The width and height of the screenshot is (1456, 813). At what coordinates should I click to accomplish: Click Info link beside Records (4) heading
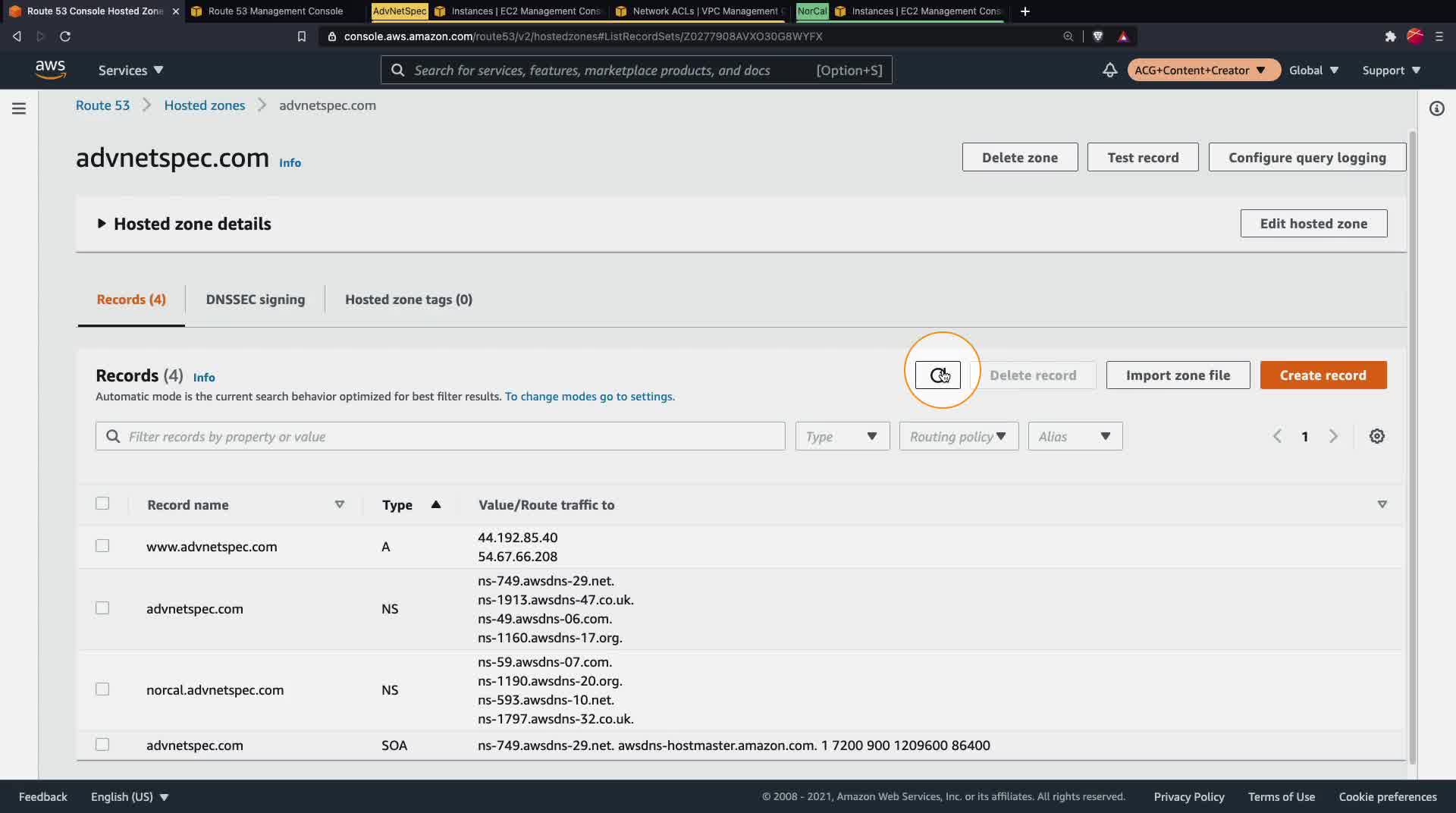tap(204, 378)
